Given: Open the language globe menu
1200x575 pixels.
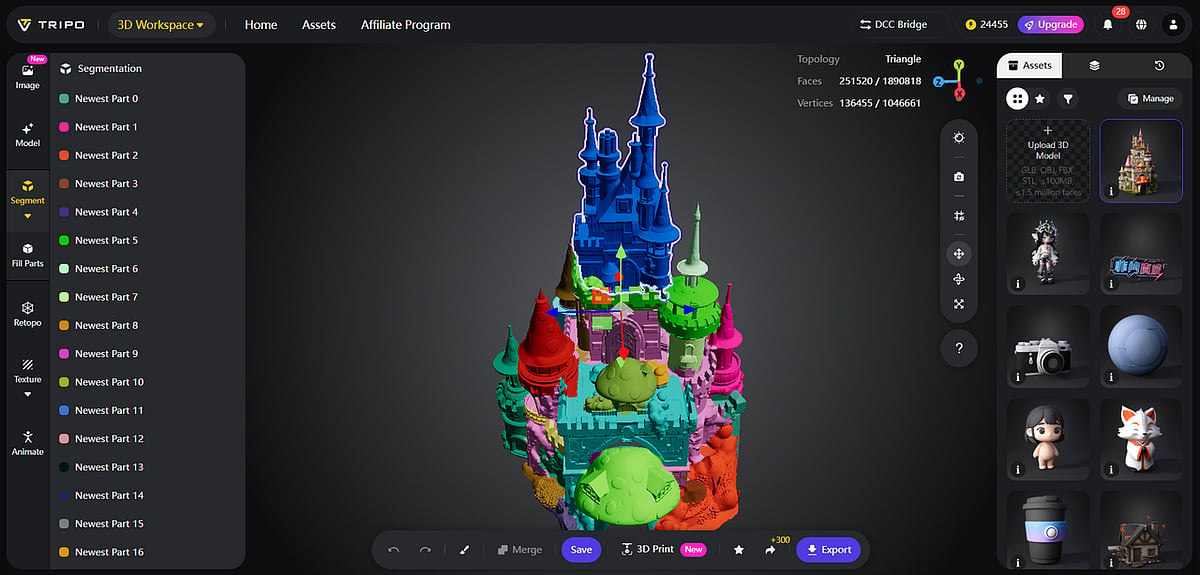Looking at the screenshot, I should point(1140,25).
